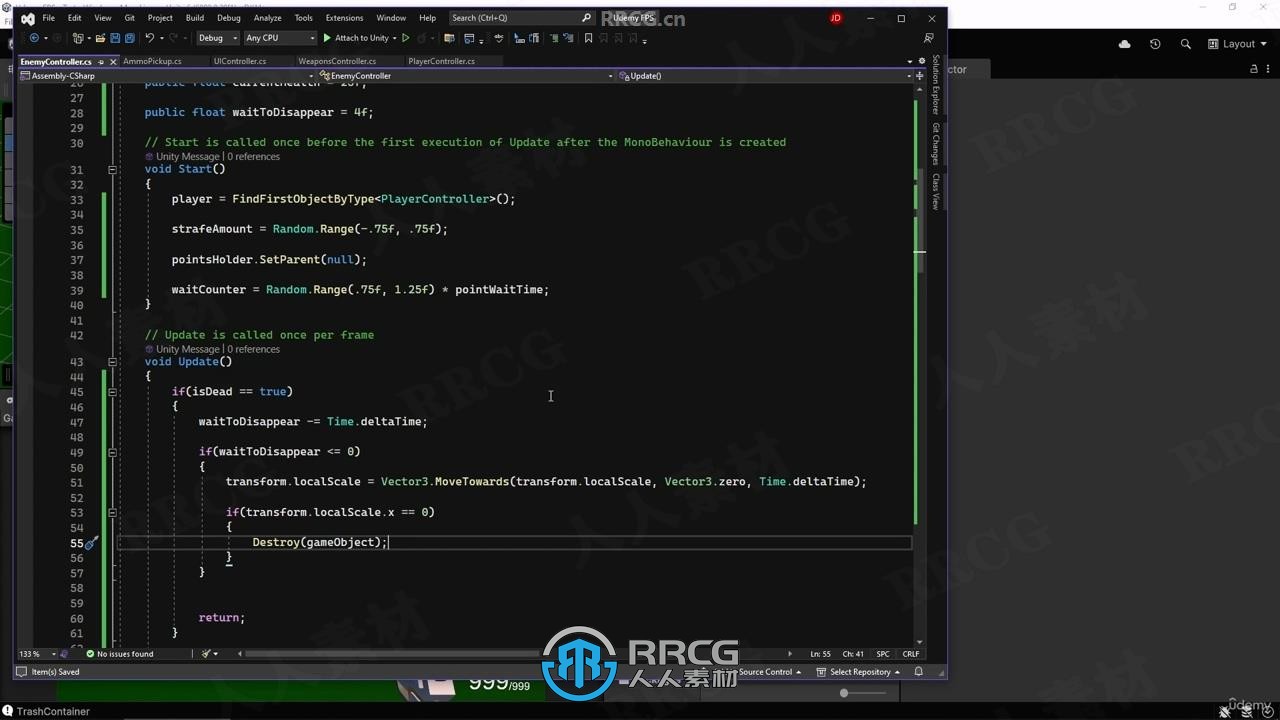1280x720 pixels.
Task: Click the error icon beside TrashContainer
Action: tap(8, 711)
